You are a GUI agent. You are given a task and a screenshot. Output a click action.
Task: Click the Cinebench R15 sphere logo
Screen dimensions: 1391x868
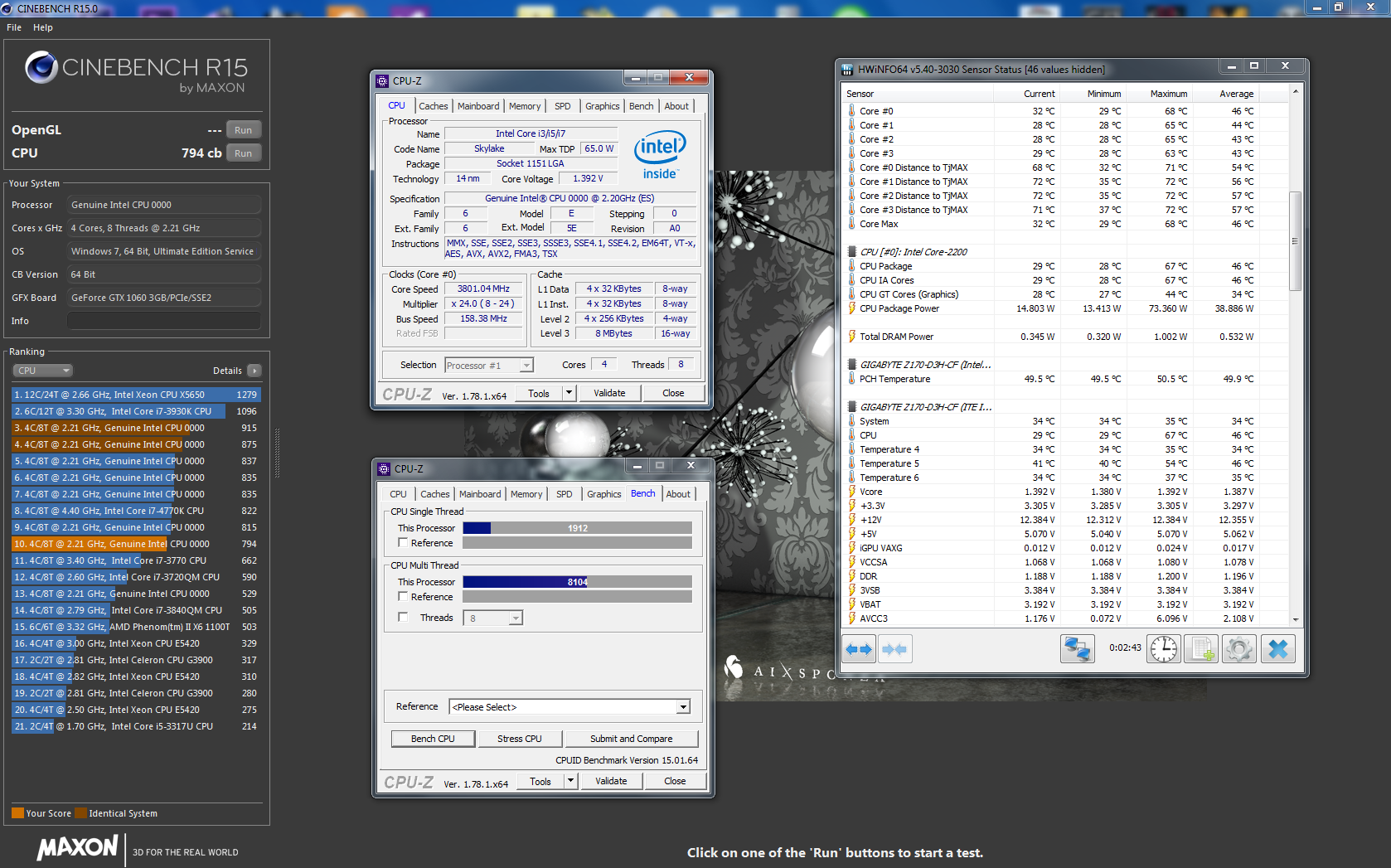point(41,67)
